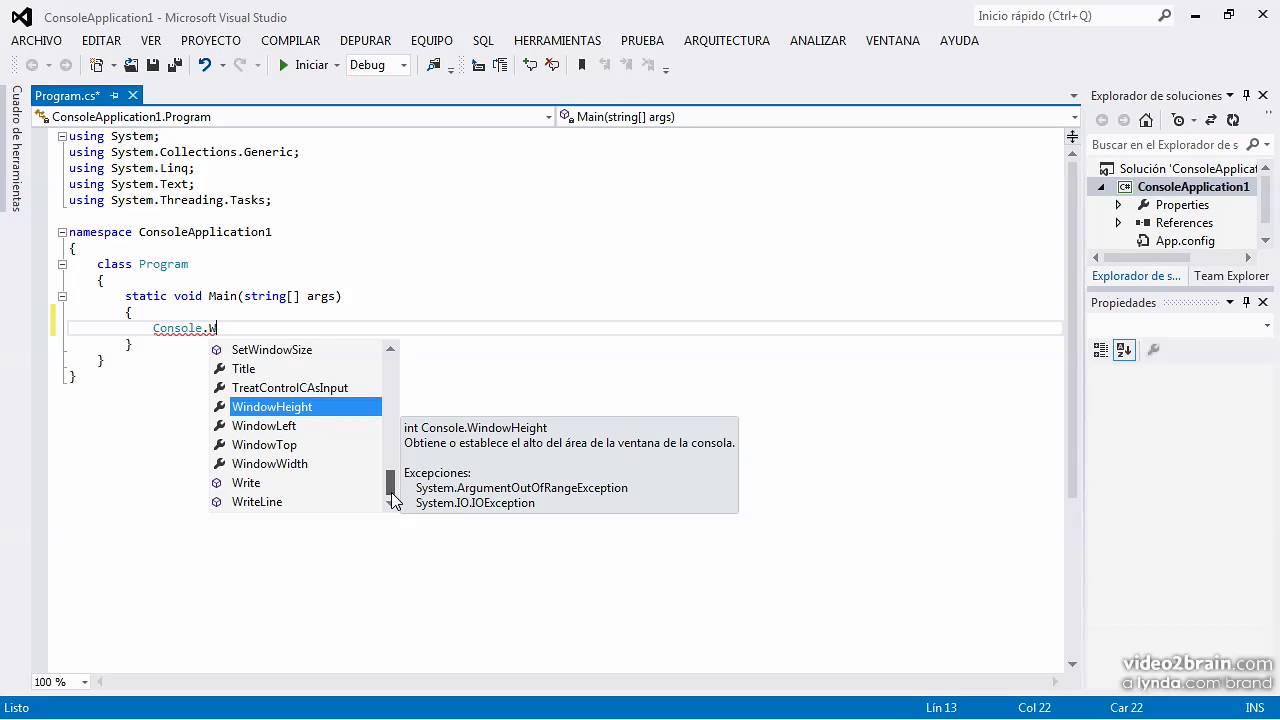Open the EDITAR menu

point(101,41)
